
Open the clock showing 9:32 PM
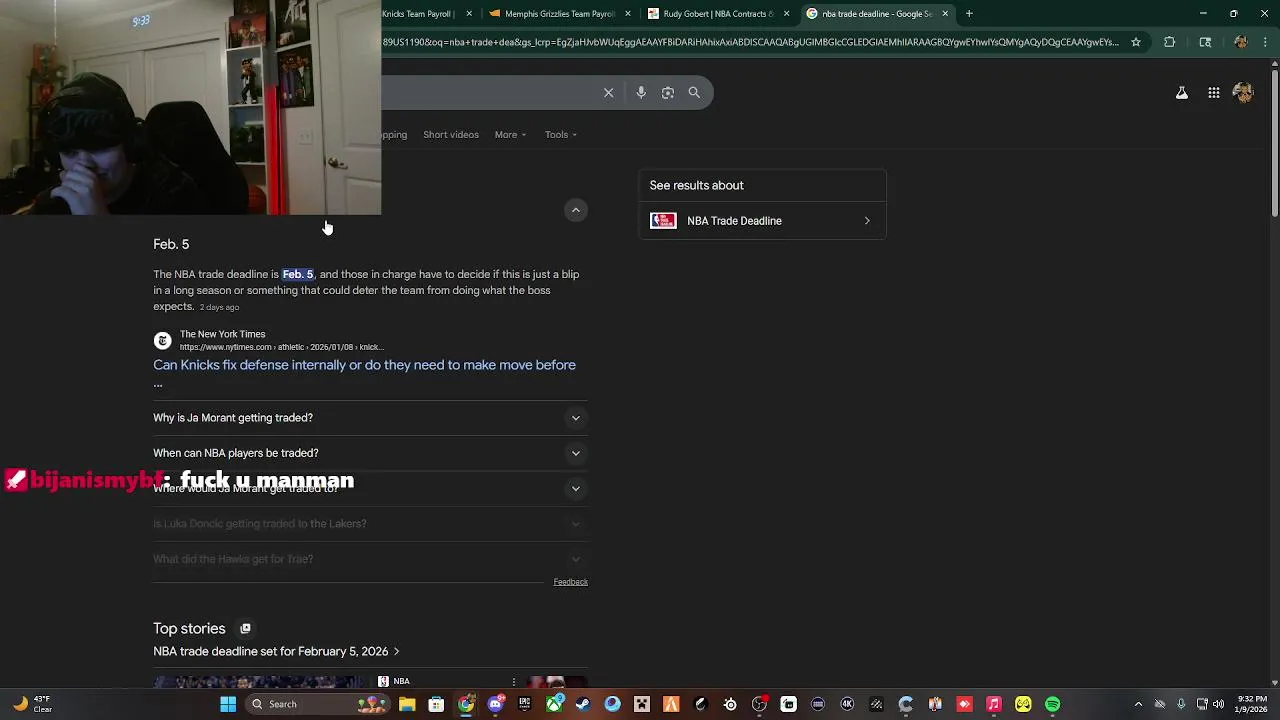point(1252,704)
